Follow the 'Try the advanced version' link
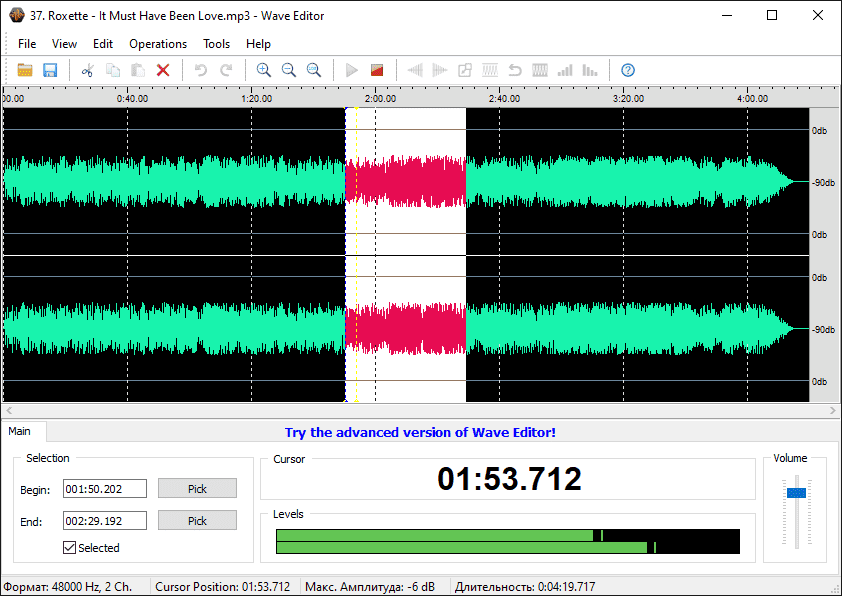This screenshot has width=842, height=596. pyautogui.click(x=420, y=432)
